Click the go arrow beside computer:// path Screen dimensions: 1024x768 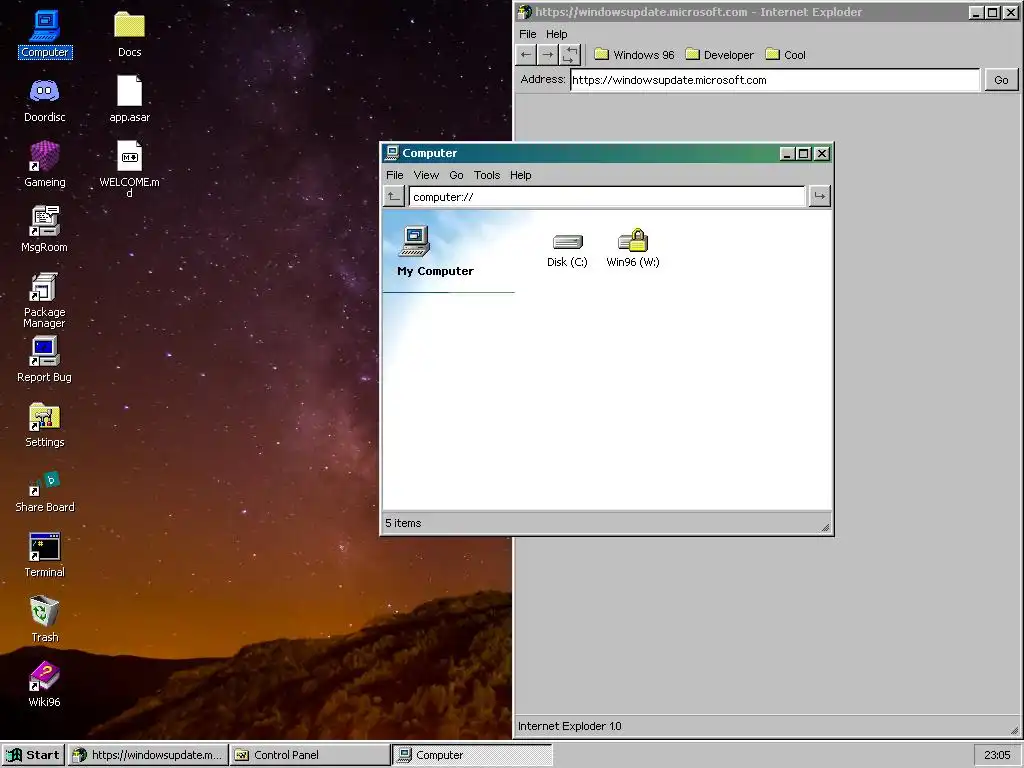click(x=820, y=196)
